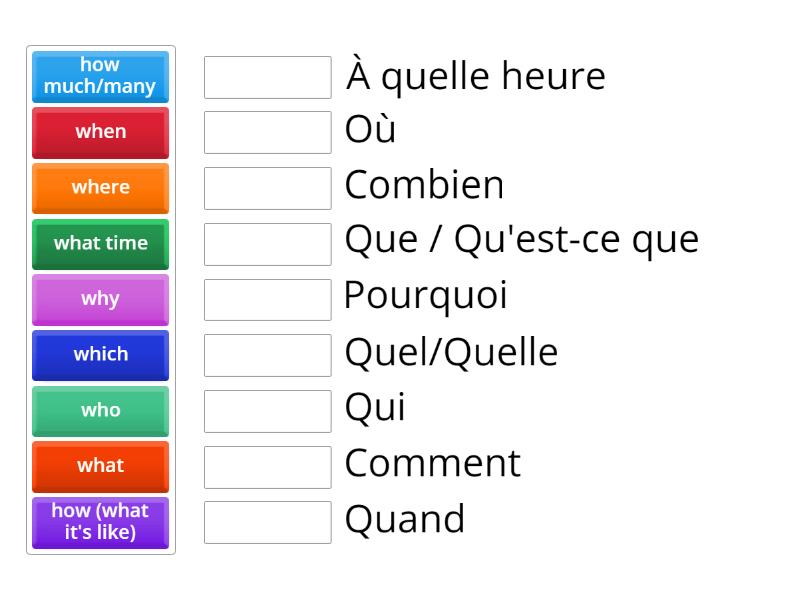
Task: Select the 'who' green tile
Action: (100, 411)
